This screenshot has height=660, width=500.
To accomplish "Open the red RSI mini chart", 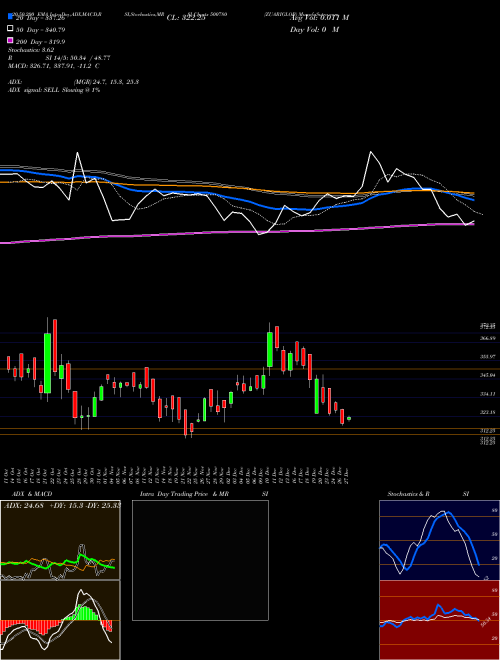I will tap(439, 620).
